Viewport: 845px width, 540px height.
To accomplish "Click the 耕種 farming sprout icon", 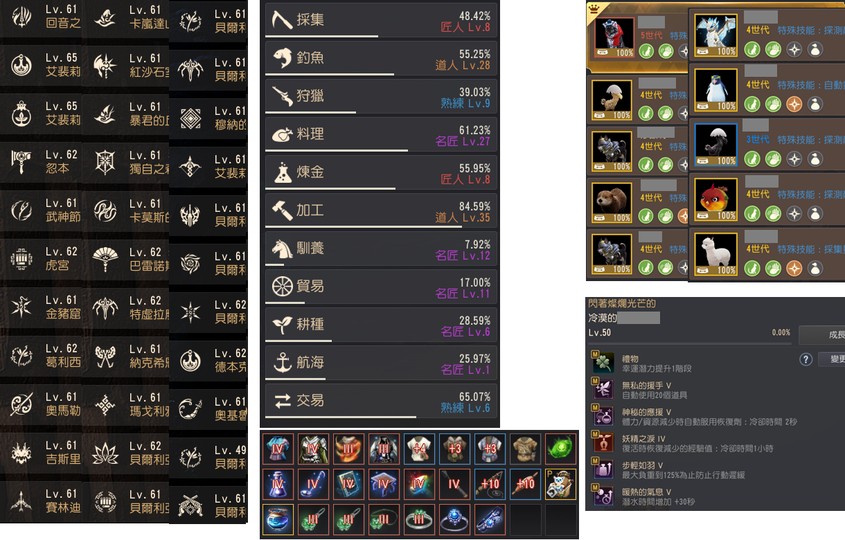I will [x=282, y=324].
